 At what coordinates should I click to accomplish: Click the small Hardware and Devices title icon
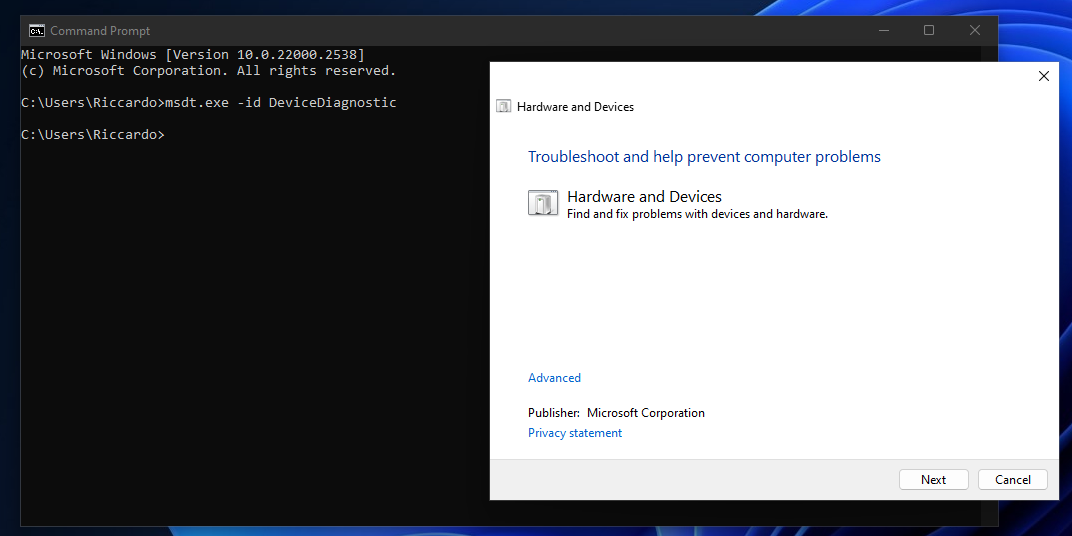pos(504,107)
